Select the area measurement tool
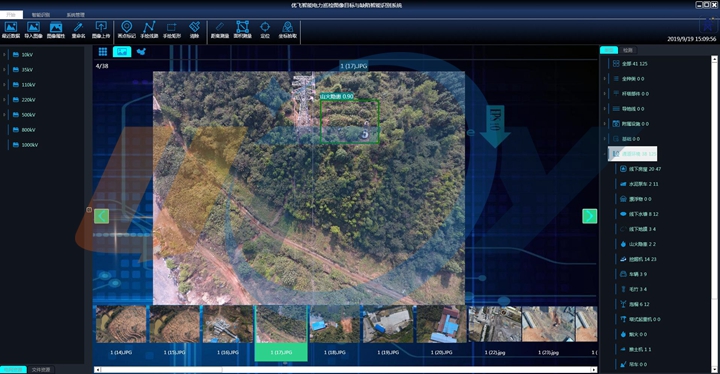Viewport: 720px width, 374px height. 242,29
